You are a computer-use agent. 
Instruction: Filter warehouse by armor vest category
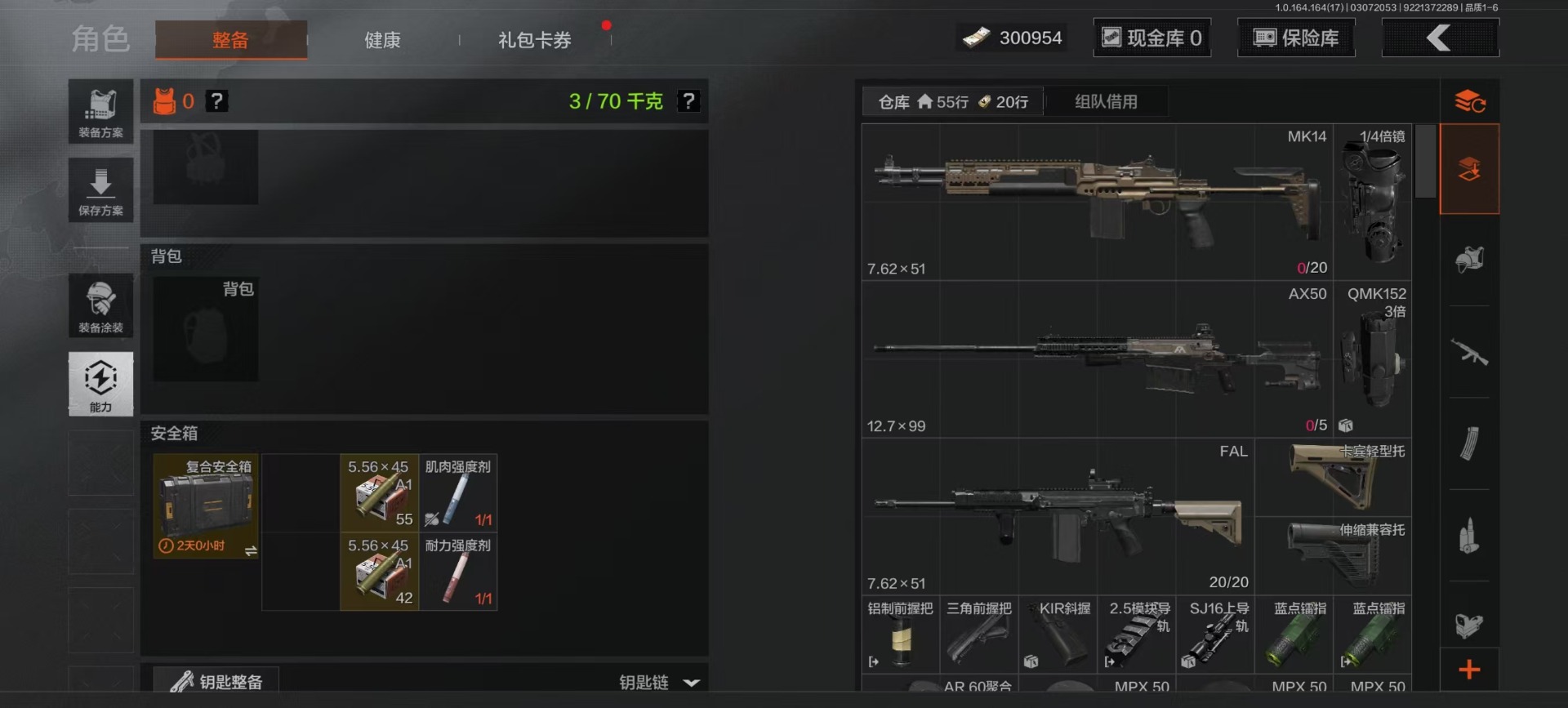[x=1469, y=260]
